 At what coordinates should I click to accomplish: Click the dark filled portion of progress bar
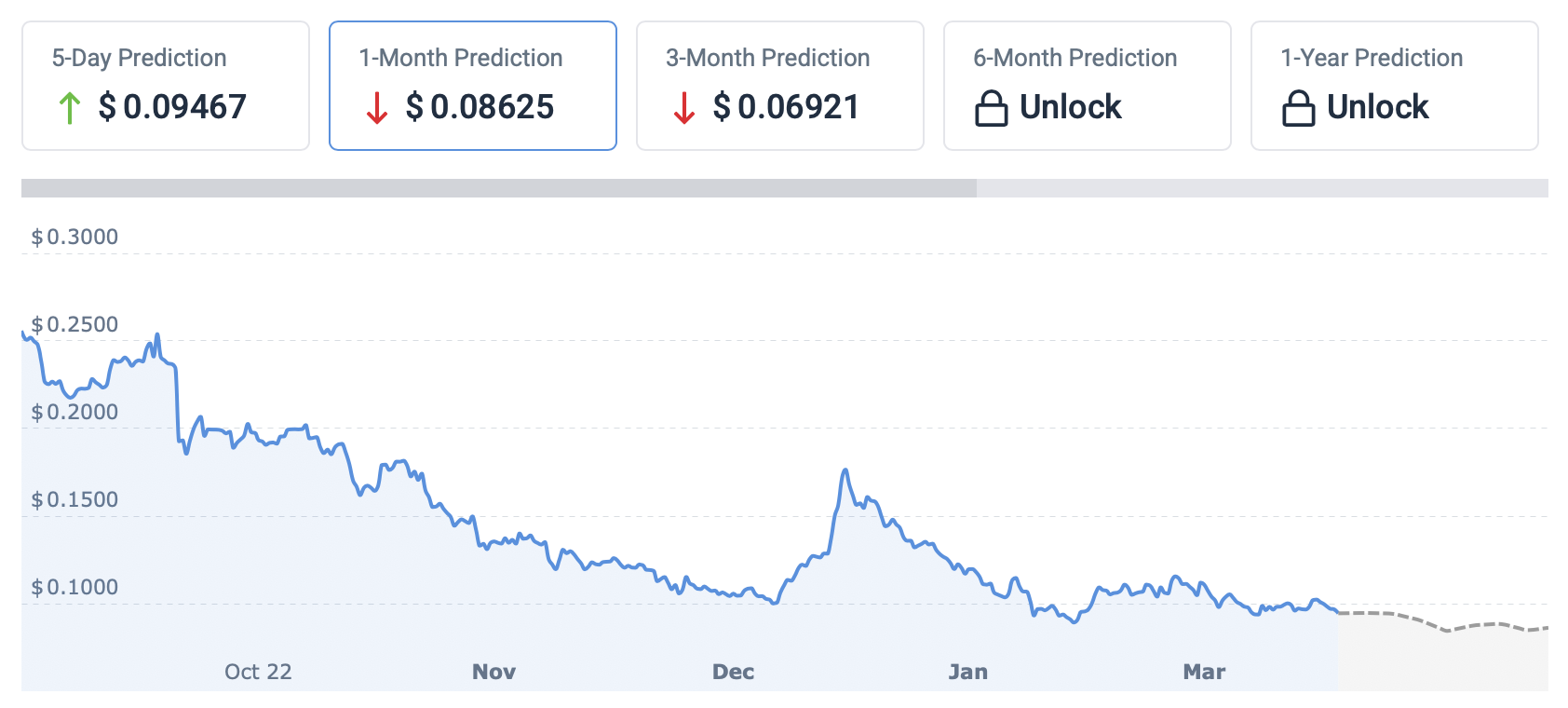click(498, 188)
